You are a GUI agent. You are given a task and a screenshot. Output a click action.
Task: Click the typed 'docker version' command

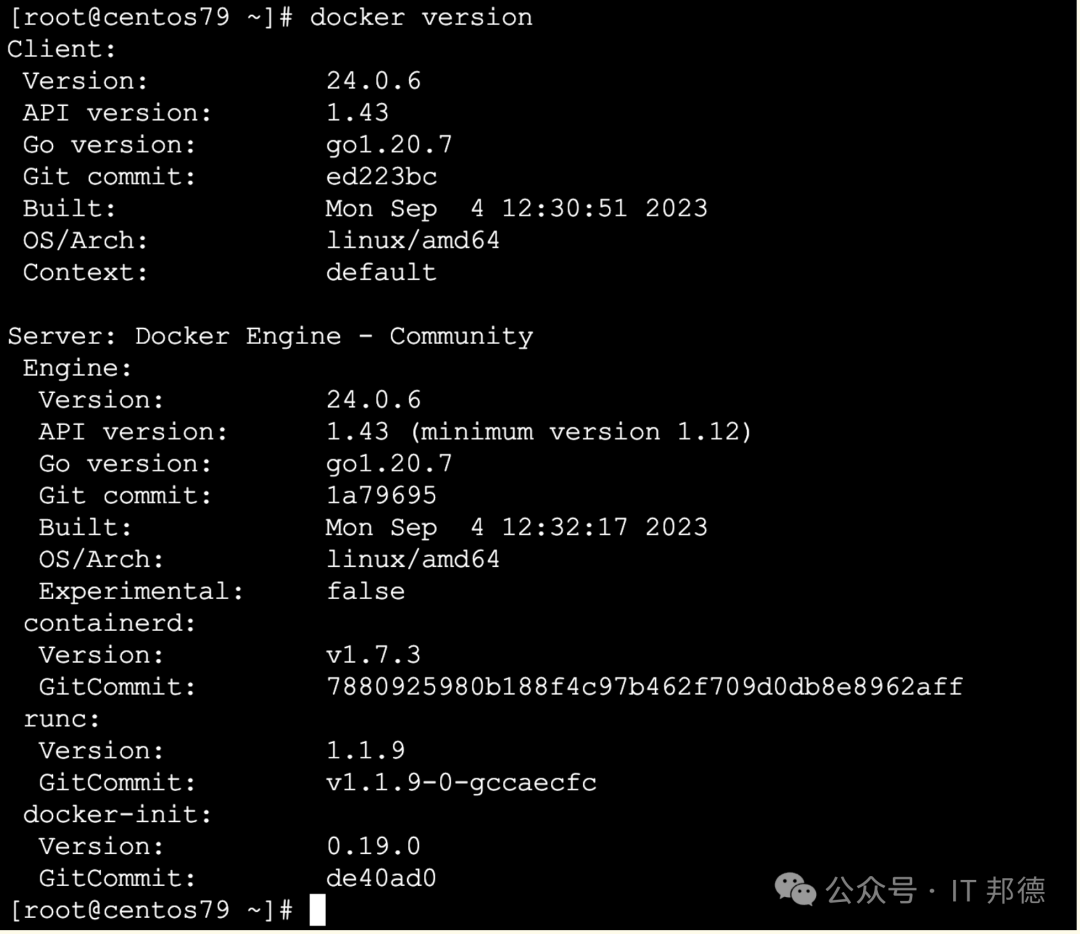pos(421,17)
